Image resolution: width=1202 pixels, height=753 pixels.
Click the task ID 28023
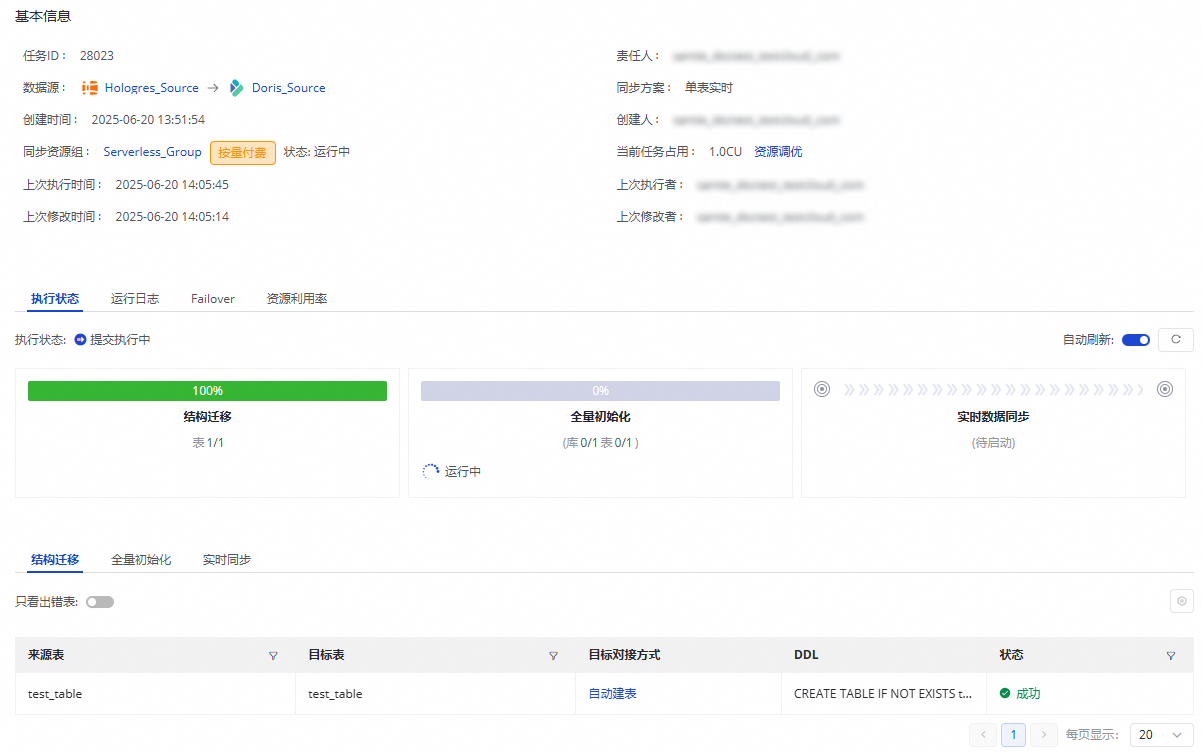click(97, 56)
